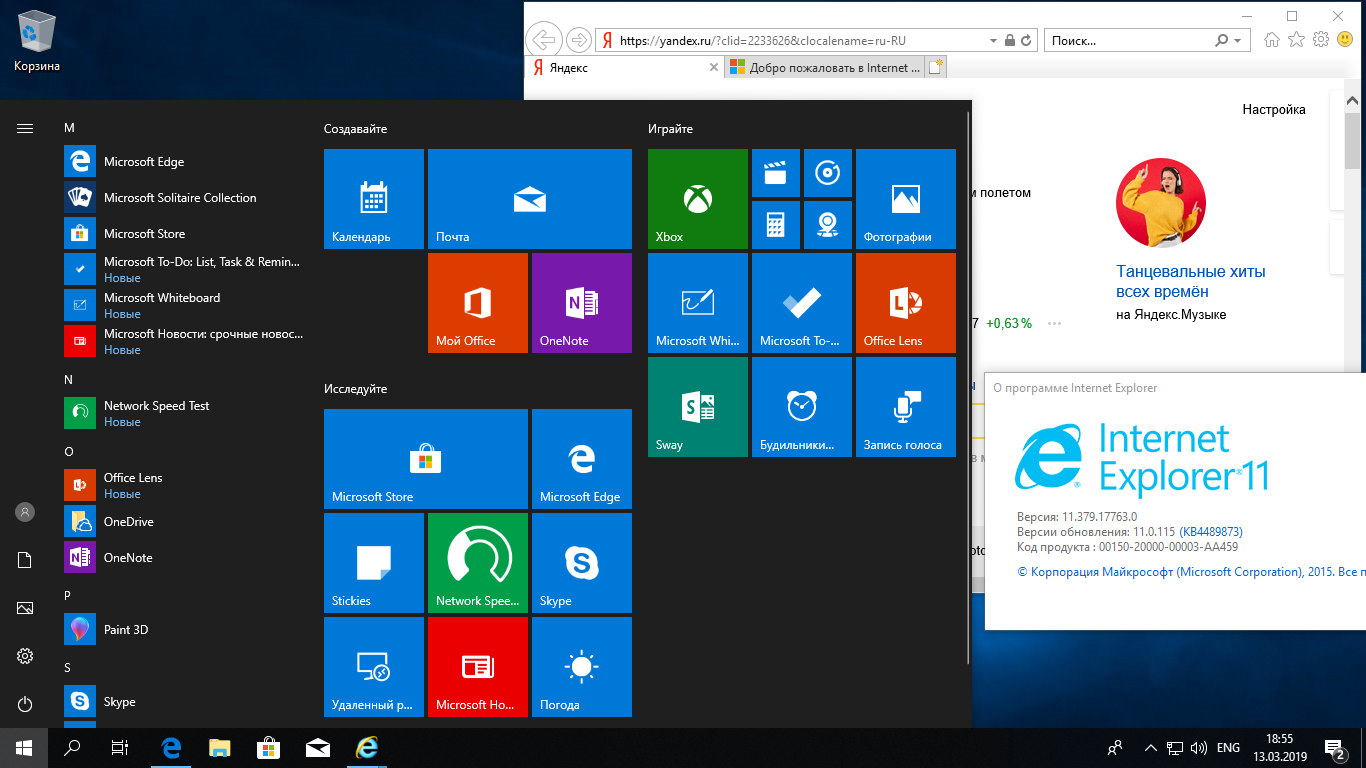
Task: Open the small Movies & TV tile
Action: (776, 173)
